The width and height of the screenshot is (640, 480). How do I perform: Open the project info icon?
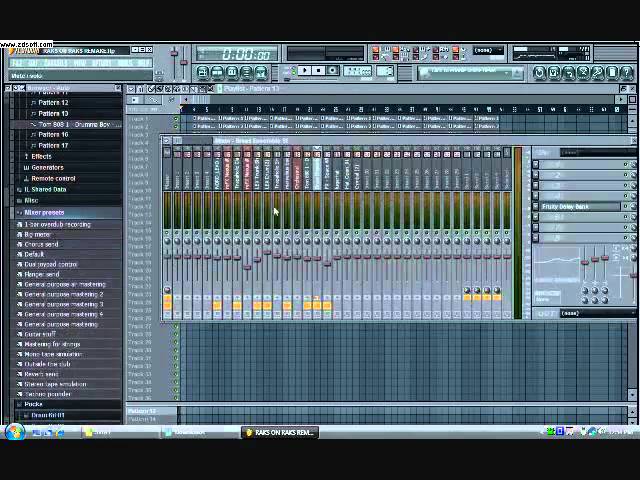[612, 73]
